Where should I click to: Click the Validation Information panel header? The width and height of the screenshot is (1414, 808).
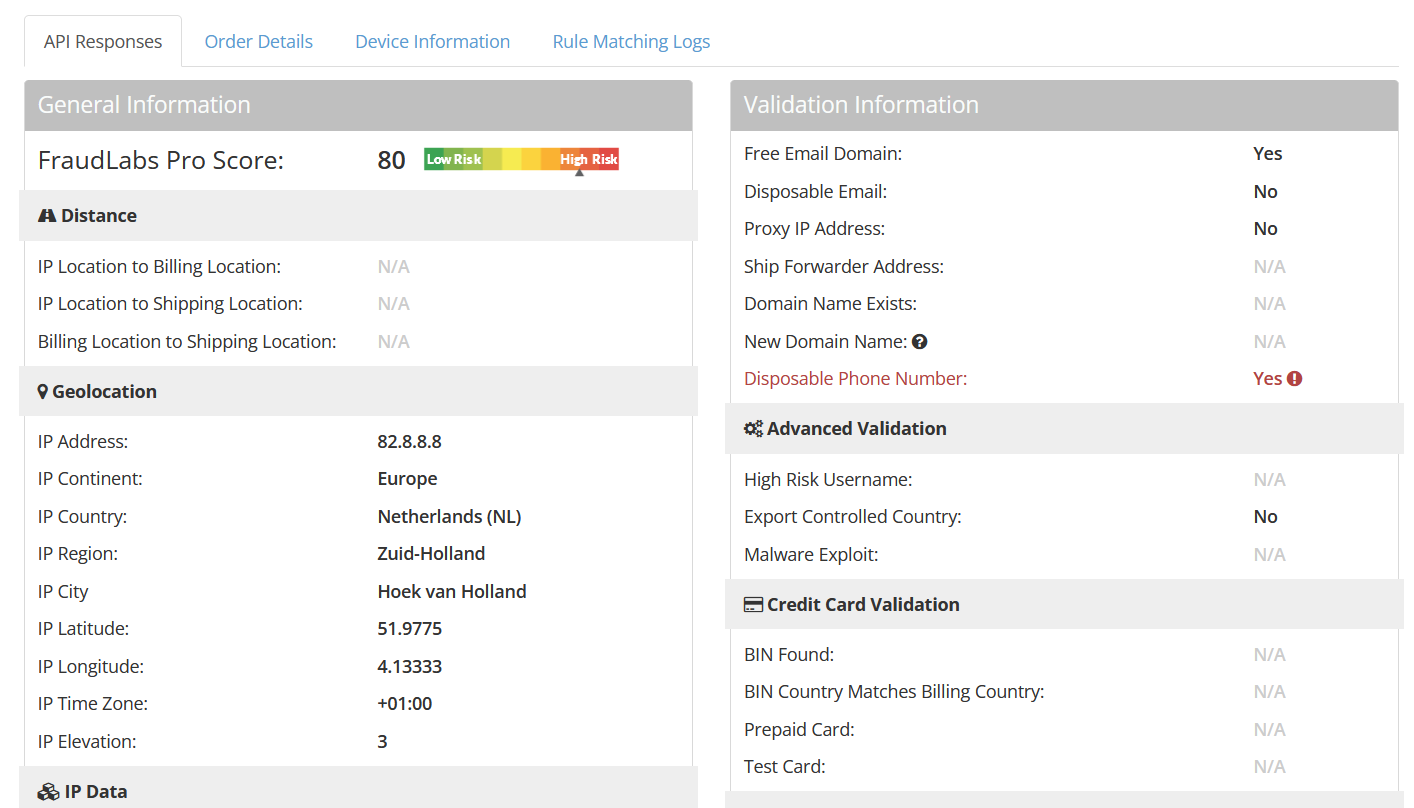click(1064, 105)
